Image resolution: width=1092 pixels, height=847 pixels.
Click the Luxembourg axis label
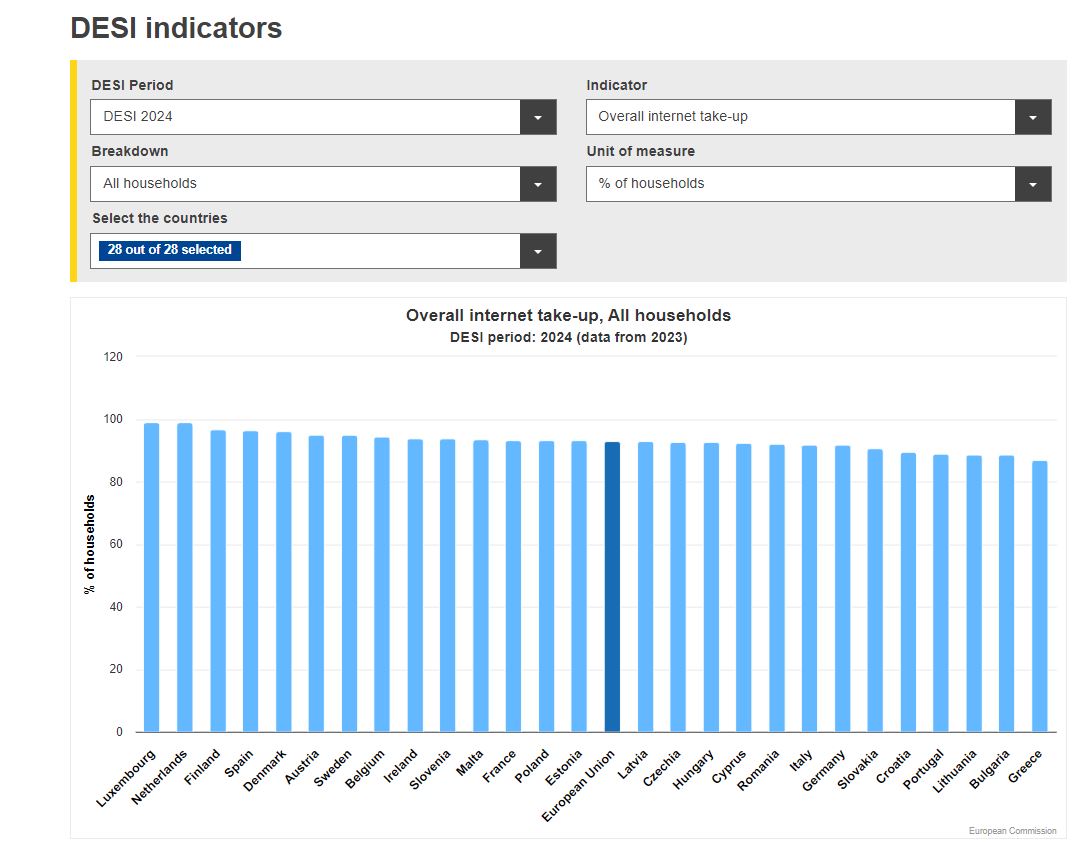125,779
